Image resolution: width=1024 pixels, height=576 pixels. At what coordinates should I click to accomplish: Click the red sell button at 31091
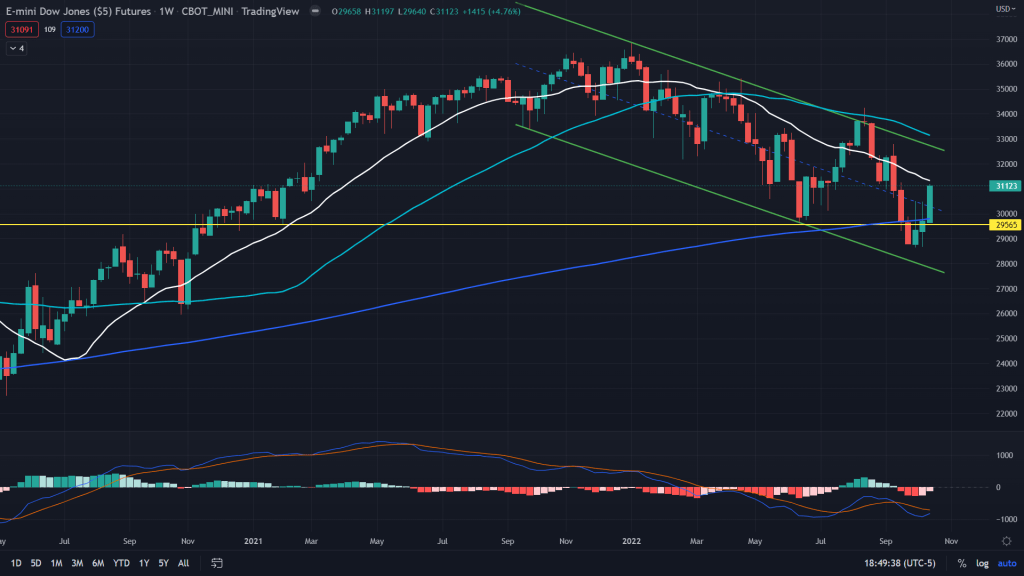coord(19,31)
